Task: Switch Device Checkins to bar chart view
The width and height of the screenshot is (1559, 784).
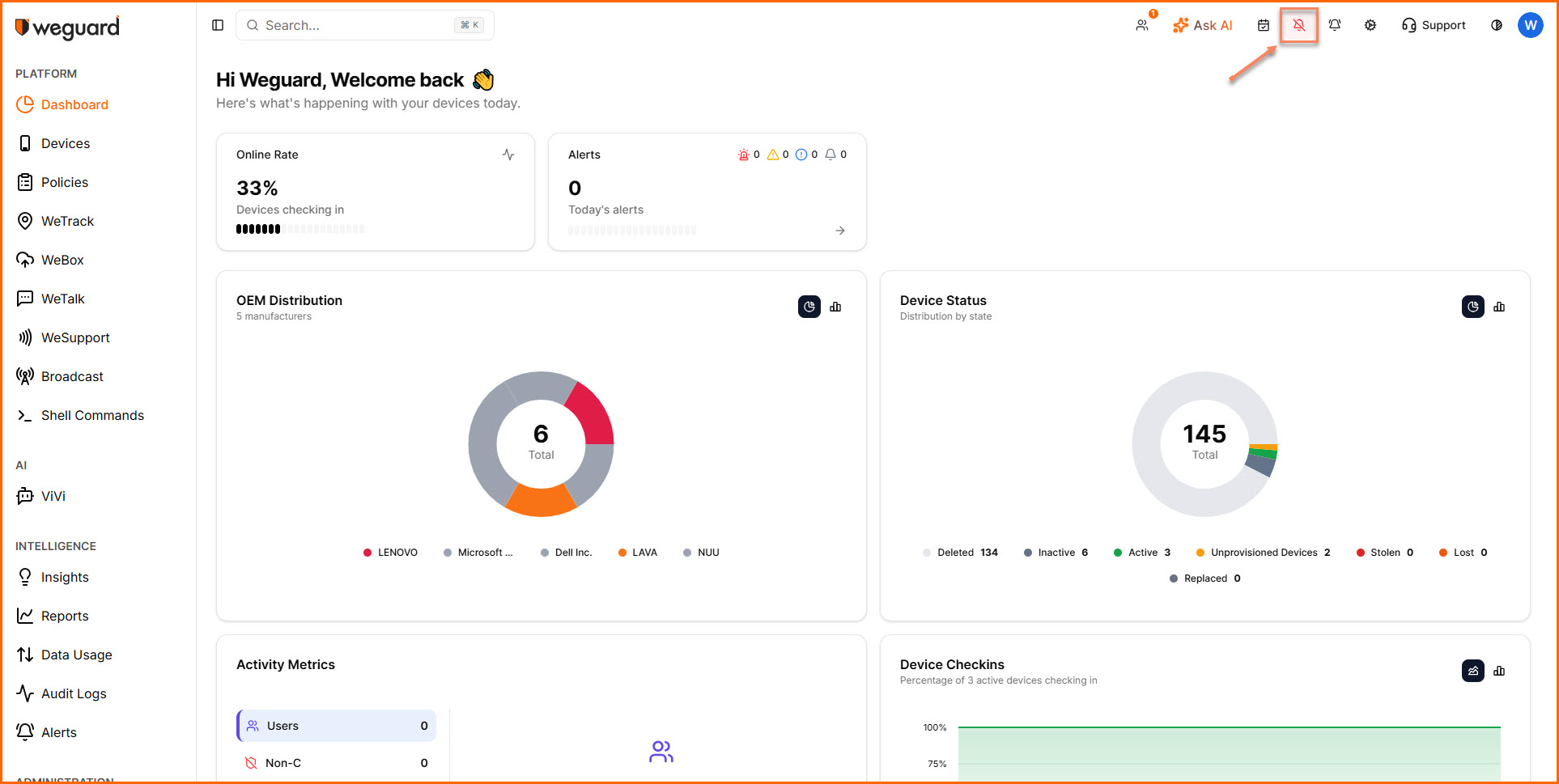Action: (x=1499, y=671)
